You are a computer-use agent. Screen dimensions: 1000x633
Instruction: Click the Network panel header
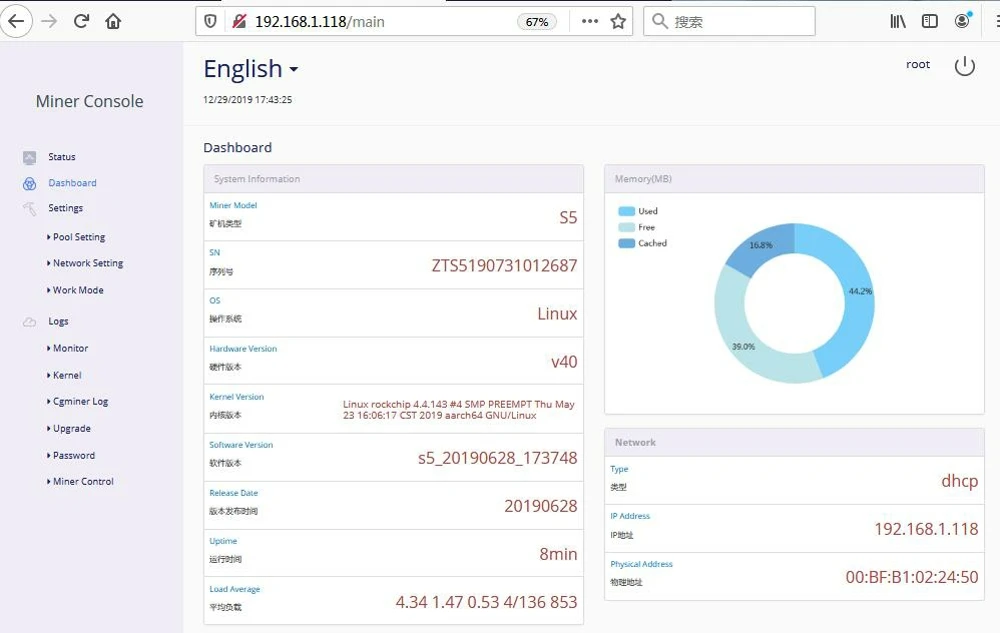coord(794,442)
